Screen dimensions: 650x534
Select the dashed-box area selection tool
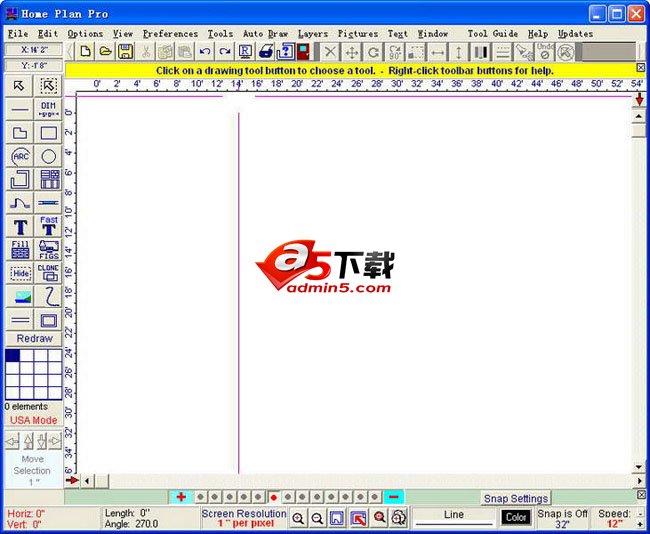click(49, 86)
